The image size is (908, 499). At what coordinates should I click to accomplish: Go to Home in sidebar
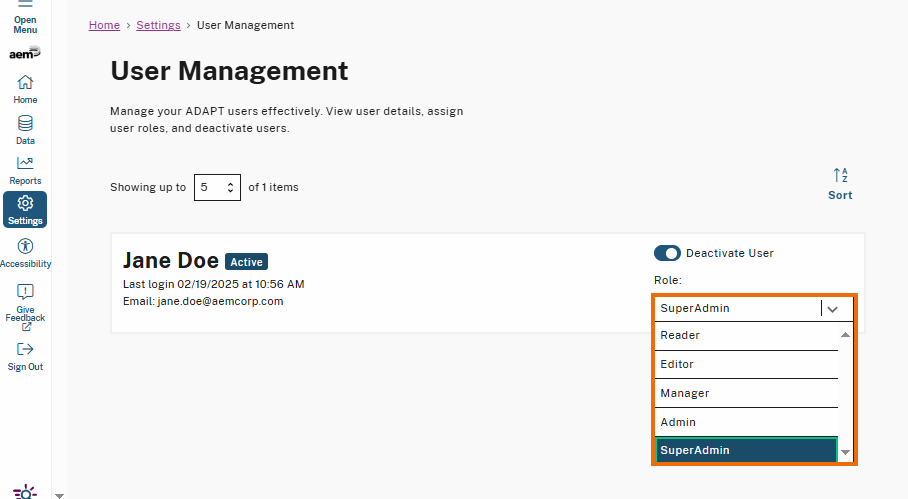[x=25, y=83]
